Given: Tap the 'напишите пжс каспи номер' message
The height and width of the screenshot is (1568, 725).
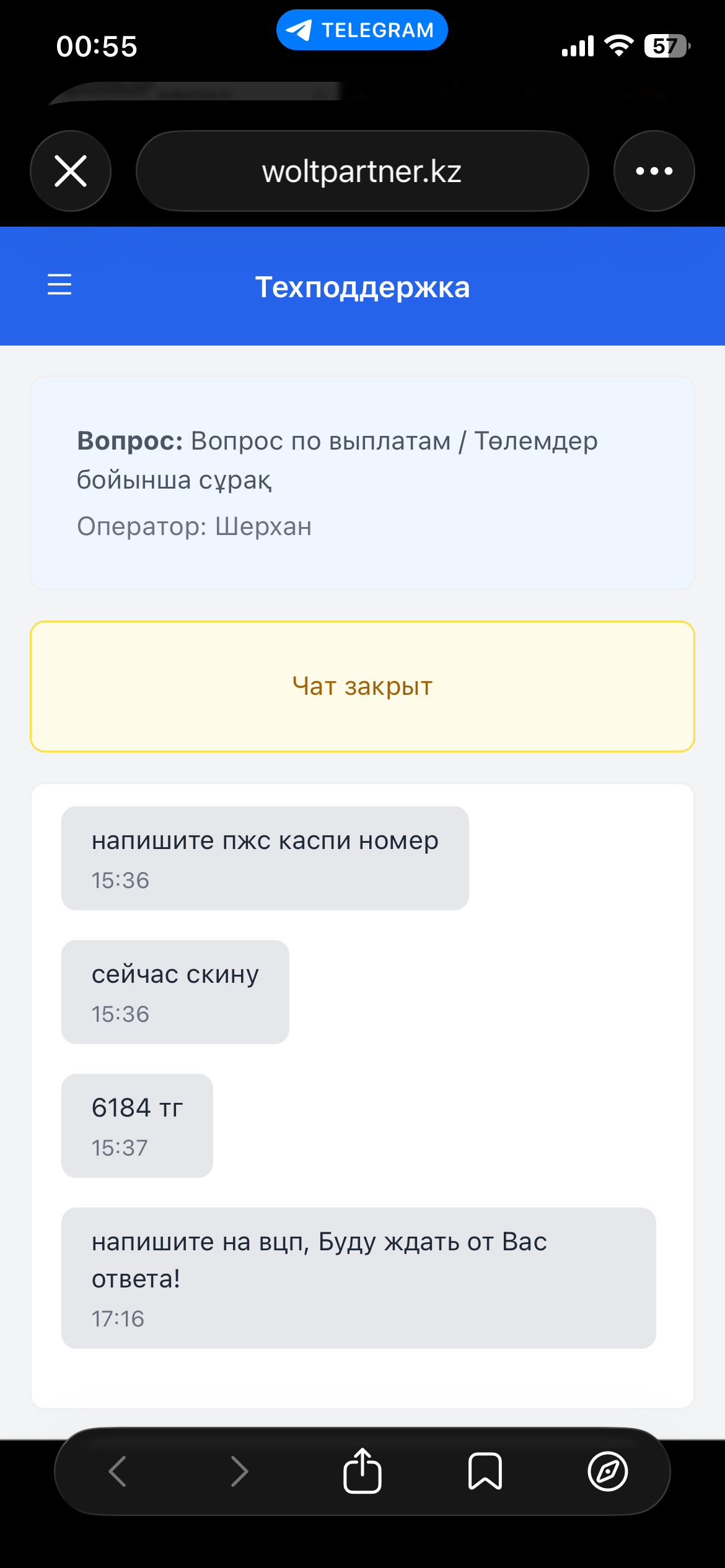Looking at the screenshot, I should pos(265,858).
